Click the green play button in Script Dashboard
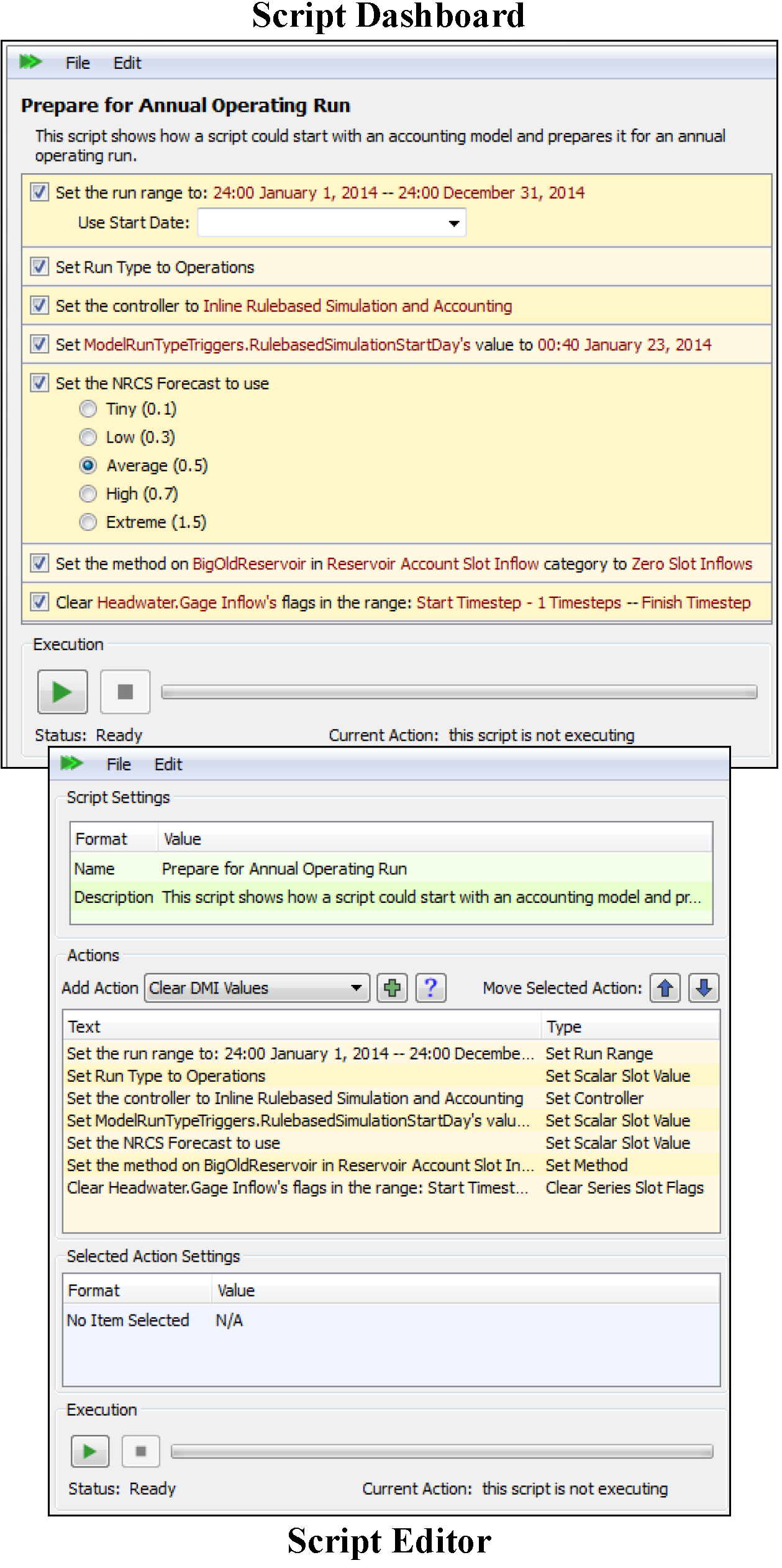782x1568 pixels. (62, 692)
